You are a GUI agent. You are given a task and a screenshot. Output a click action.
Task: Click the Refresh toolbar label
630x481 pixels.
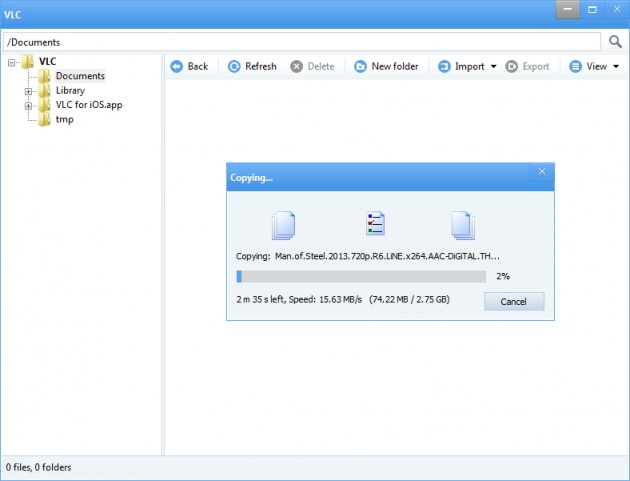pos(261,66)
